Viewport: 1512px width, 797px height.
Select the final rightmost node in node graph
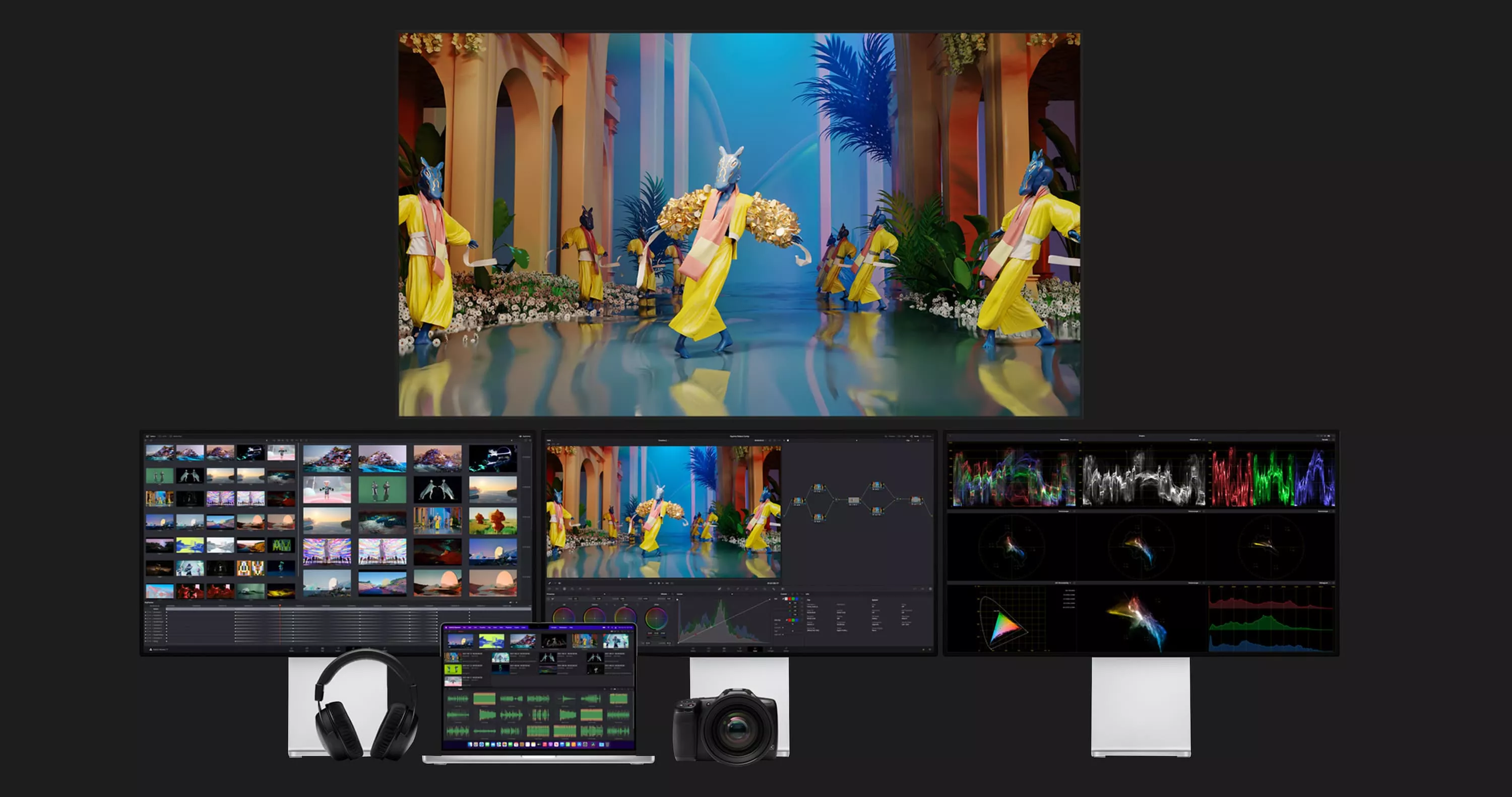(x=915, y=501)
